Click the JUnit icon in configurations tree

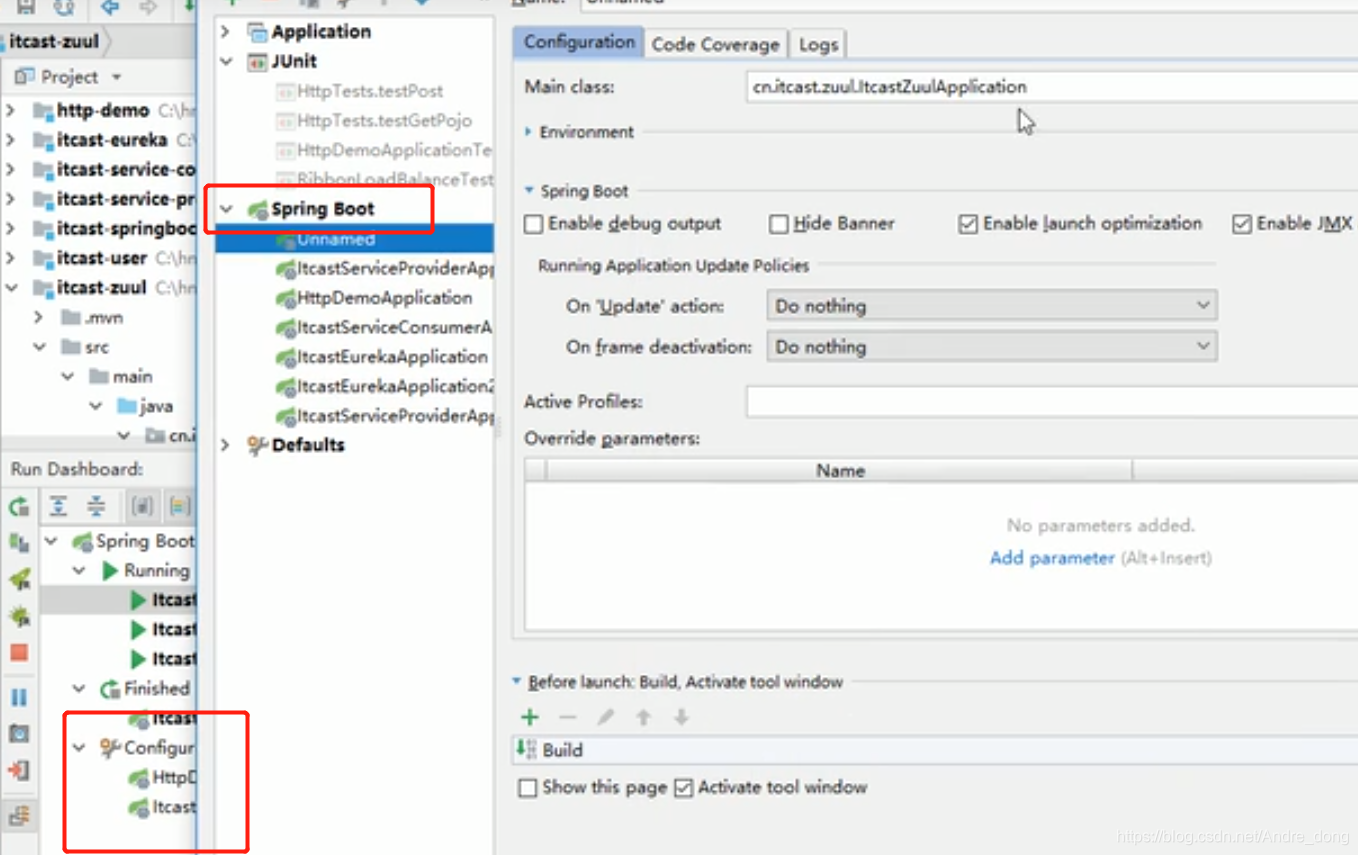pyautogui.click(x=257, y=61)
